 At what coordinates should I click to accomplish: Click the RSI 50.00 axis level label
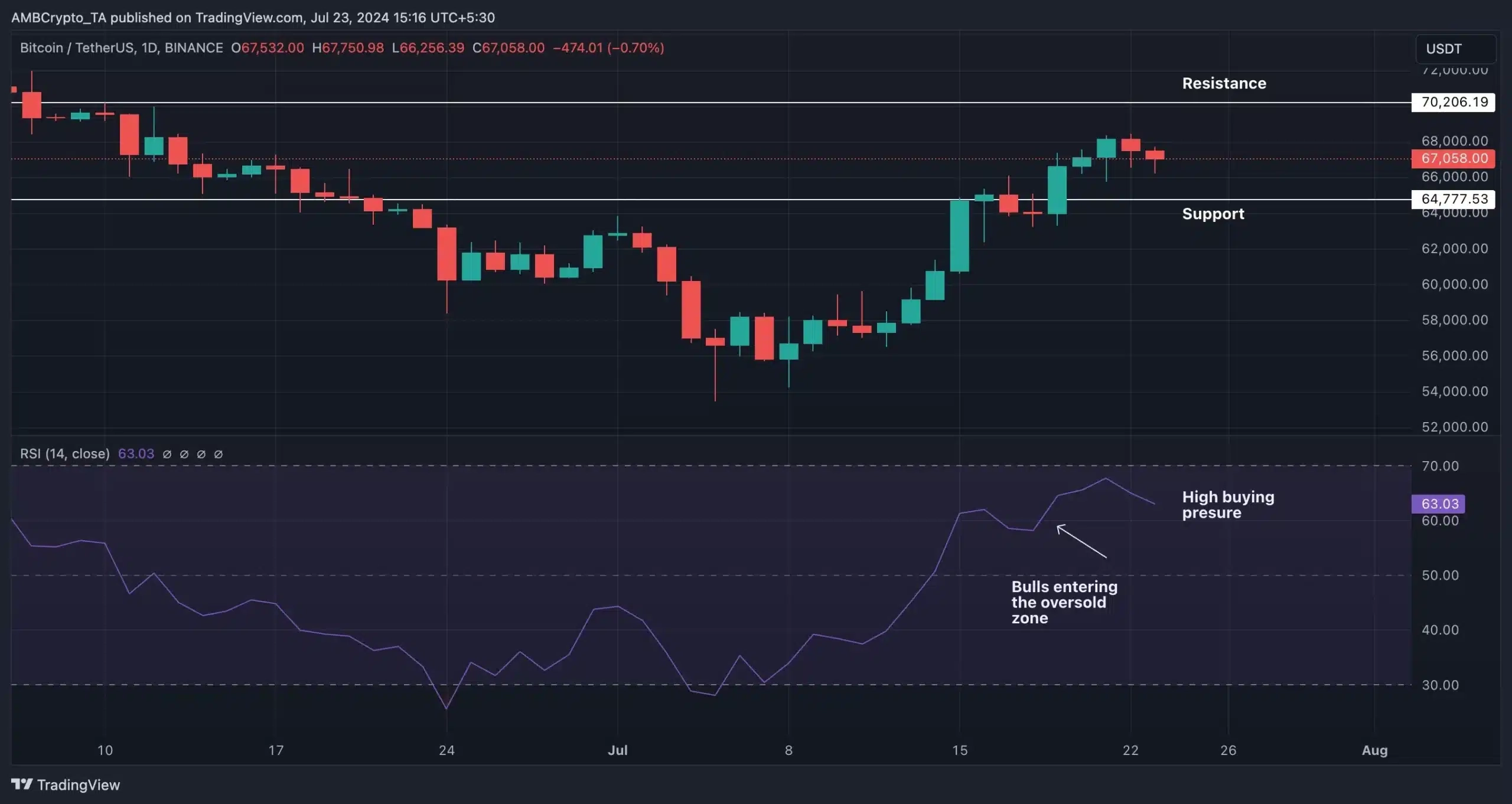(1440, 575)
